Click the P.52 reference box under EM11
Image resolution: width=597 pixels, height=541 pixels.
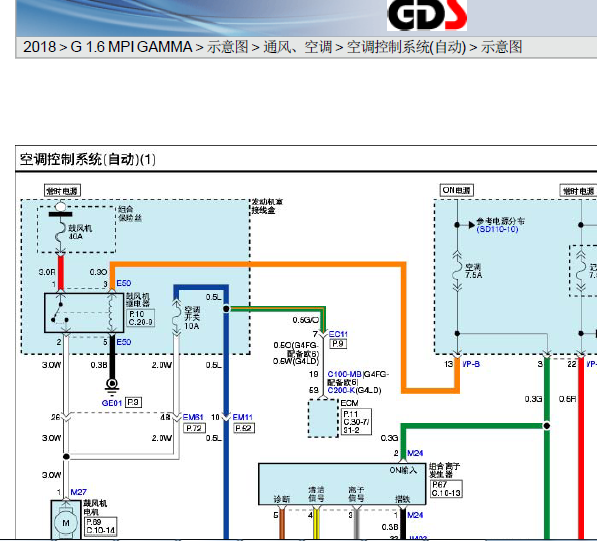pyautogui.click(x=244, y=428)
